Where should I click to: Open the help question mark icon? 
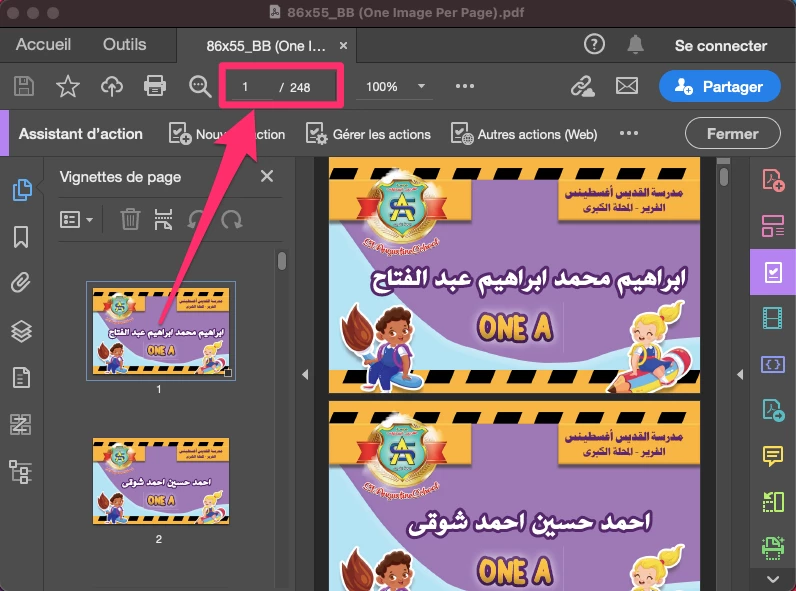(x=594, y=45)
